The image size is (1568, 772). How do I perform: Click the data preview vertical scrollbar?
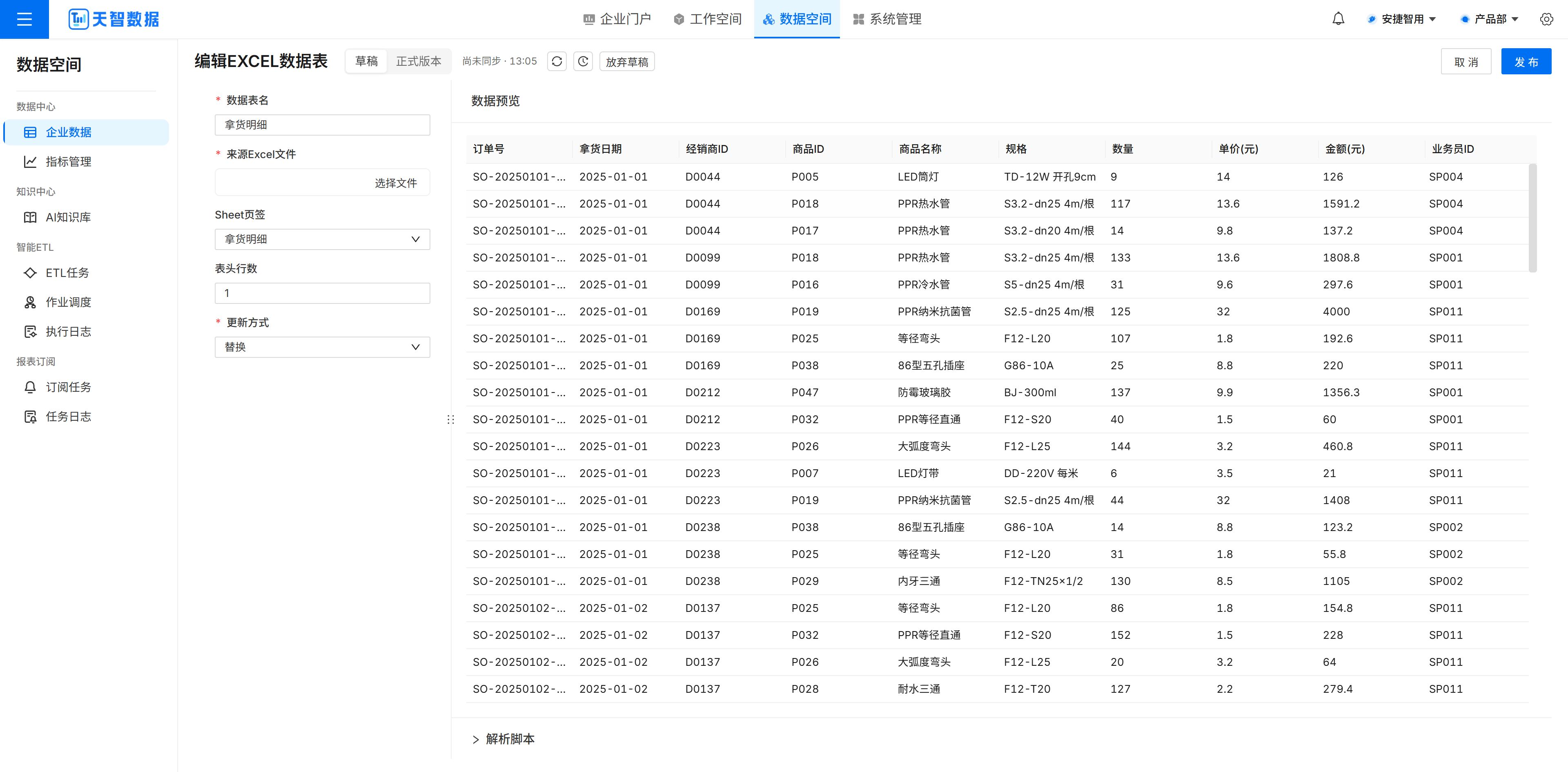[x=1532, y=217]
